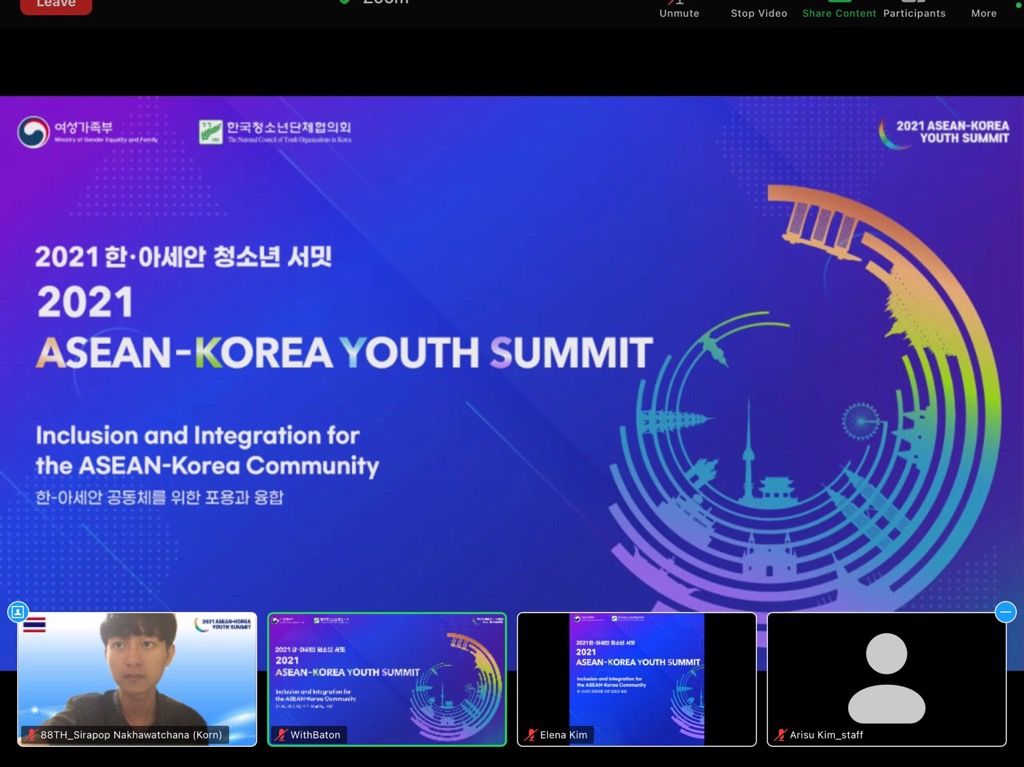Click the blue view switch icon on left

[x=17, y=611]
